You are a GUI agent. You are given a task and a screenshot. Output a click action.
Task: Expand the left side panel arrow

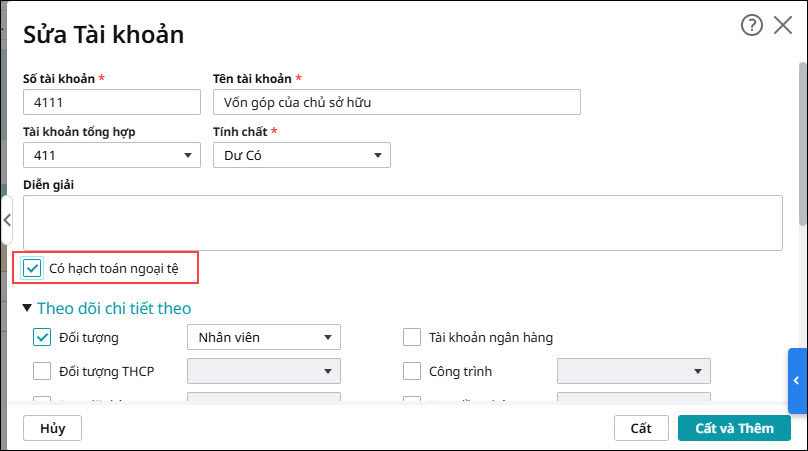tap(7, 220)
